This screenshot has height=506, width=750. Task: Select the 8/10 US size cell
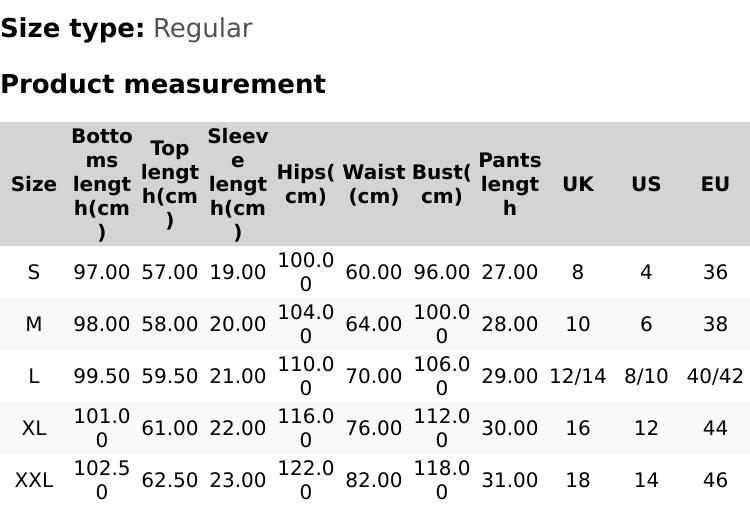point(646,376)
